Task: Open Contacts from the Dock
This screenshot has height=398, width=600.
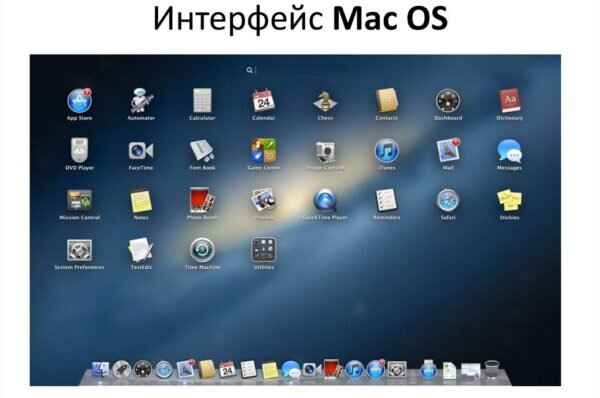Action: [206, 370]
